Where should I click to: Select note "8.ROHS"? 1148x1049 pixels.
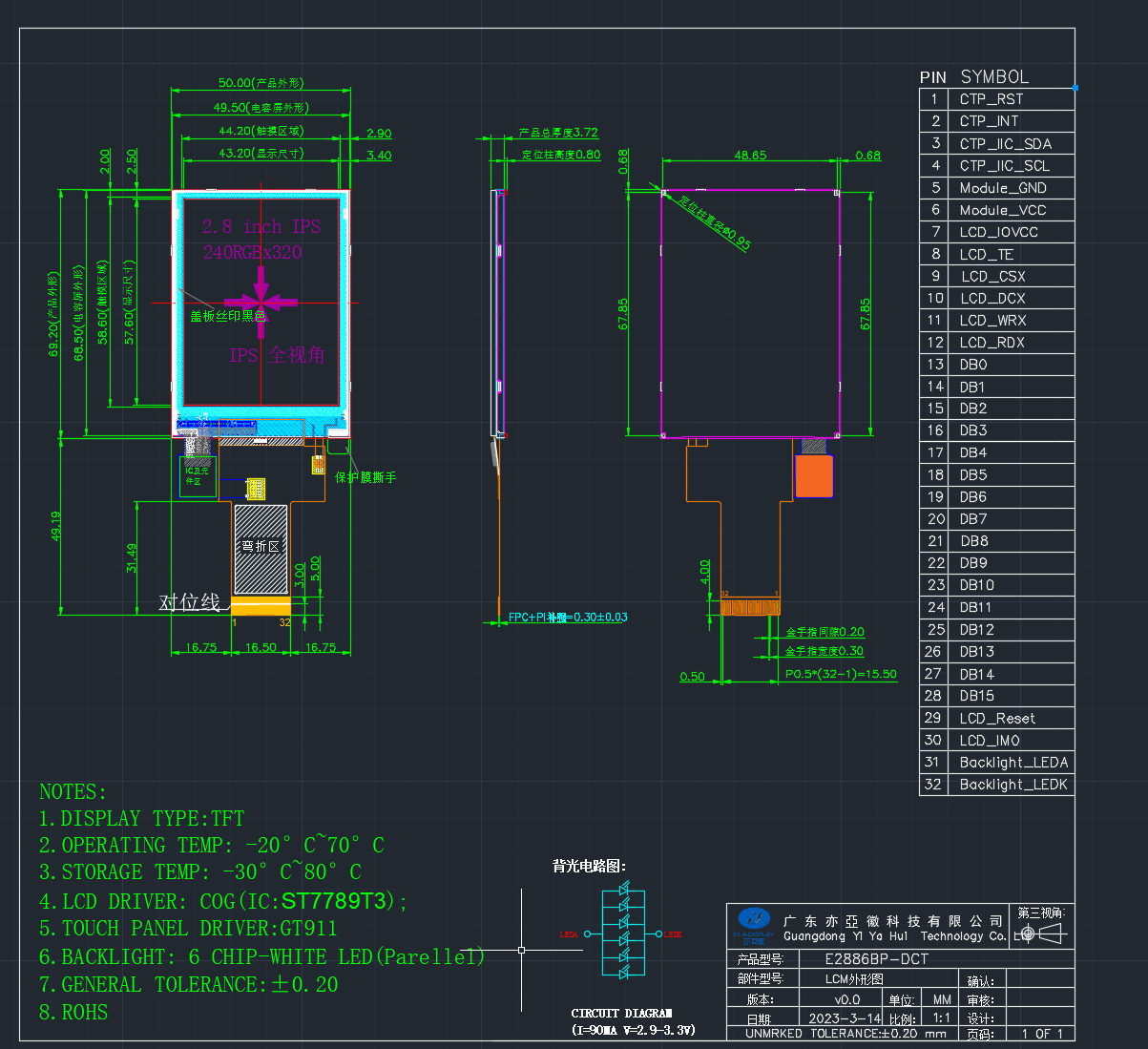73,1013
